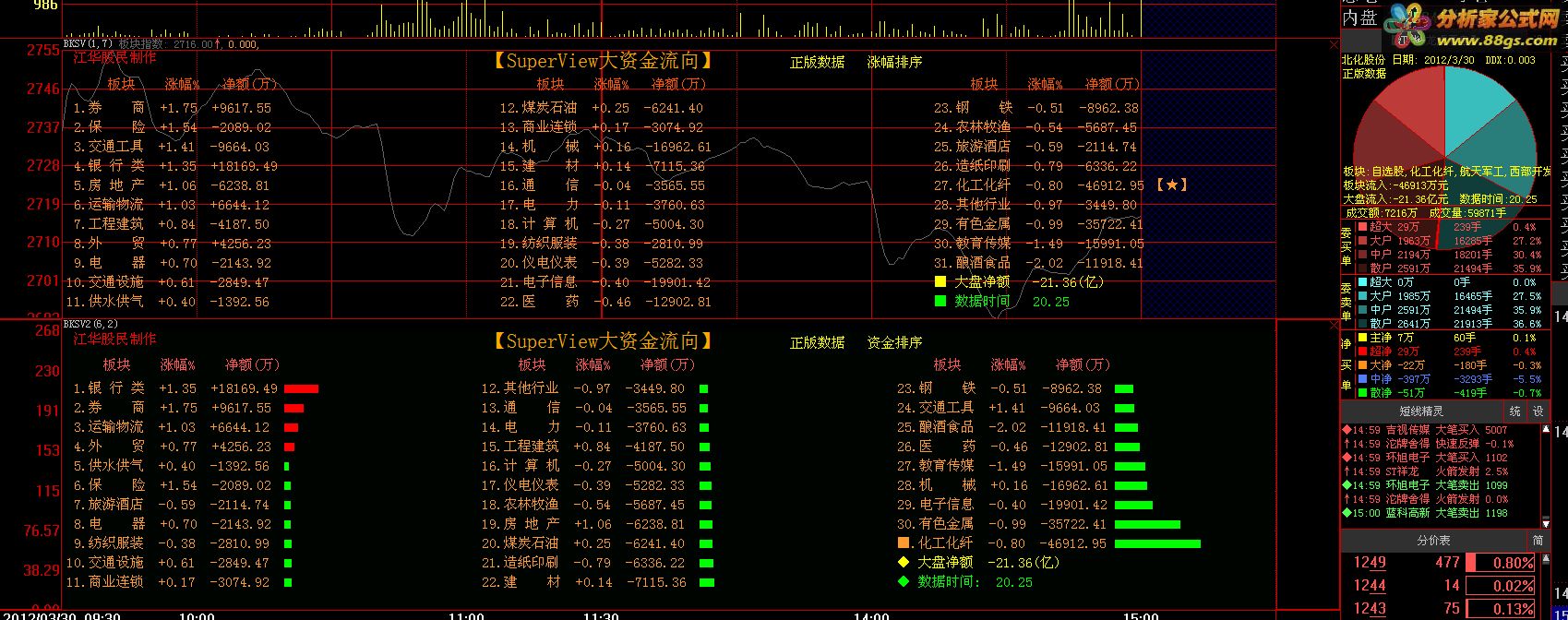Open the 设 settings button in 短线精灵
1568x620 pixels.
(1538, 411)
